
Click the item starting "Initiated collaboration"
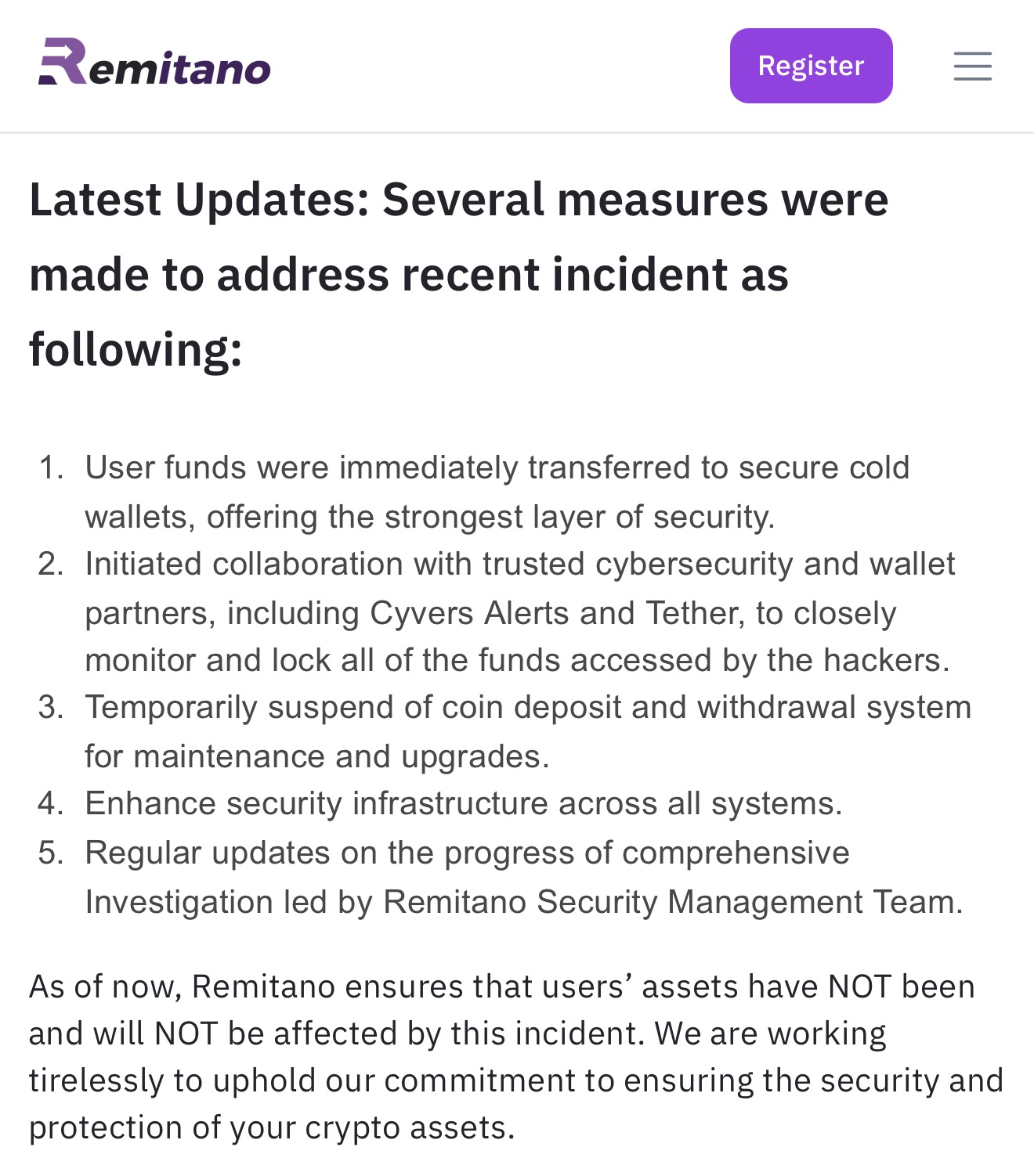point(519,611)
